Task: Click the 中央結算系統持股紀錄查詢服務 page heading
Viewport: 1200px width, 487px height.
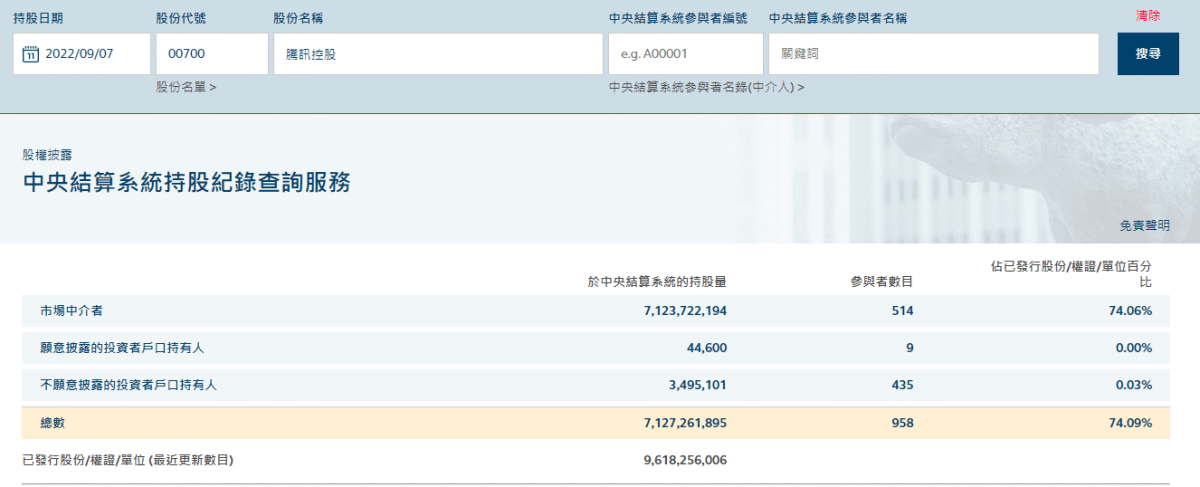Action: 186,182
